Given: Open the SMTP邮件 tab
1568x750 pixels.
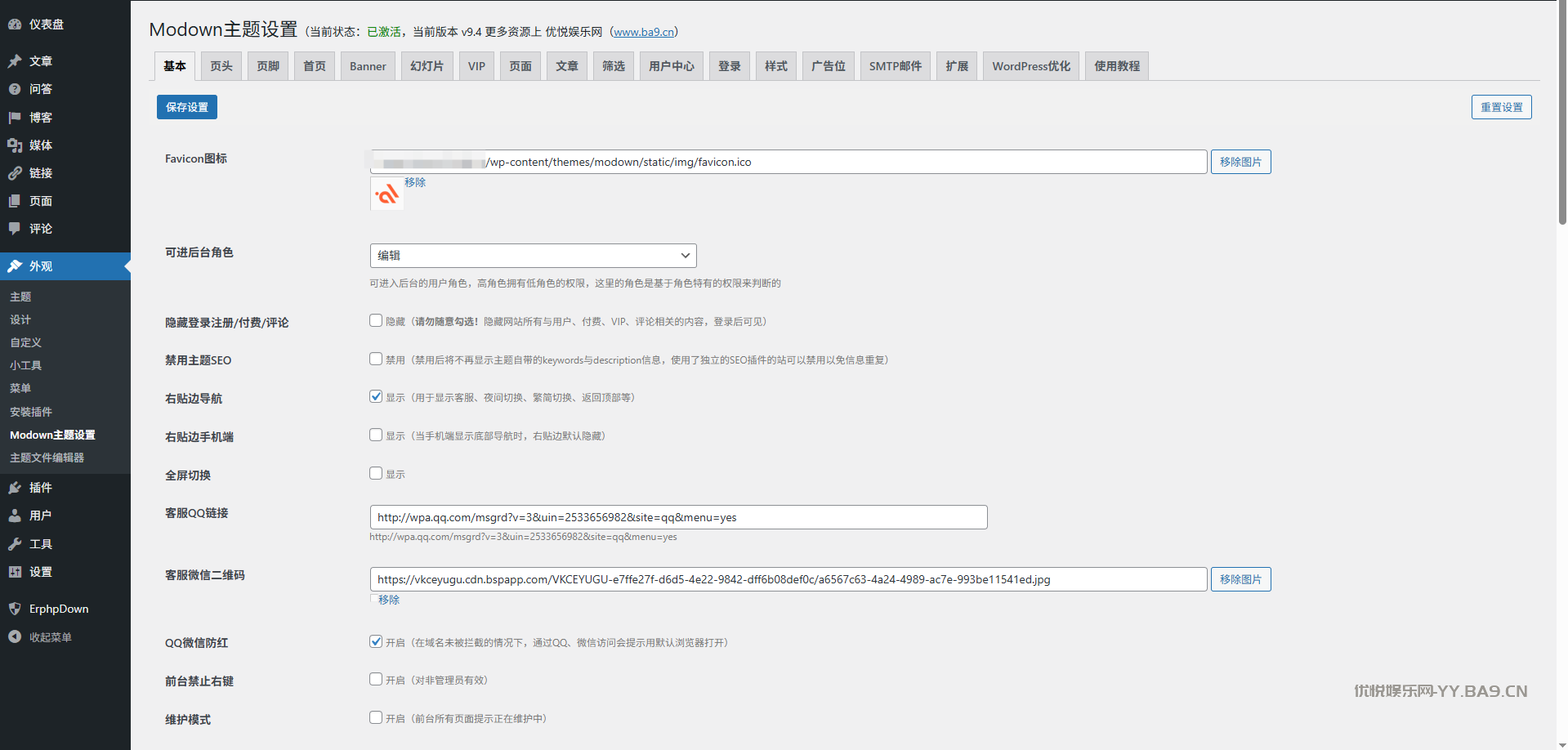Looking at the screenshot, I should pyautogui.click(x=895, y=66).
